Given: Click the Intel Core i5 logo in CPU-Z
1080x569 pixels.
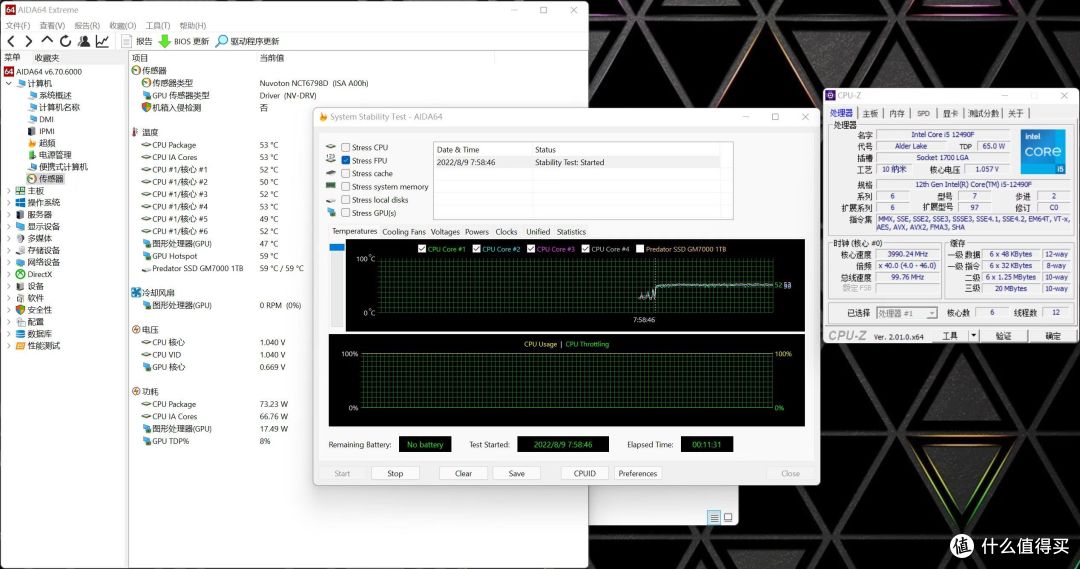Looking at the screenshot, I should pyautogui.click(x=1043, y=152).
